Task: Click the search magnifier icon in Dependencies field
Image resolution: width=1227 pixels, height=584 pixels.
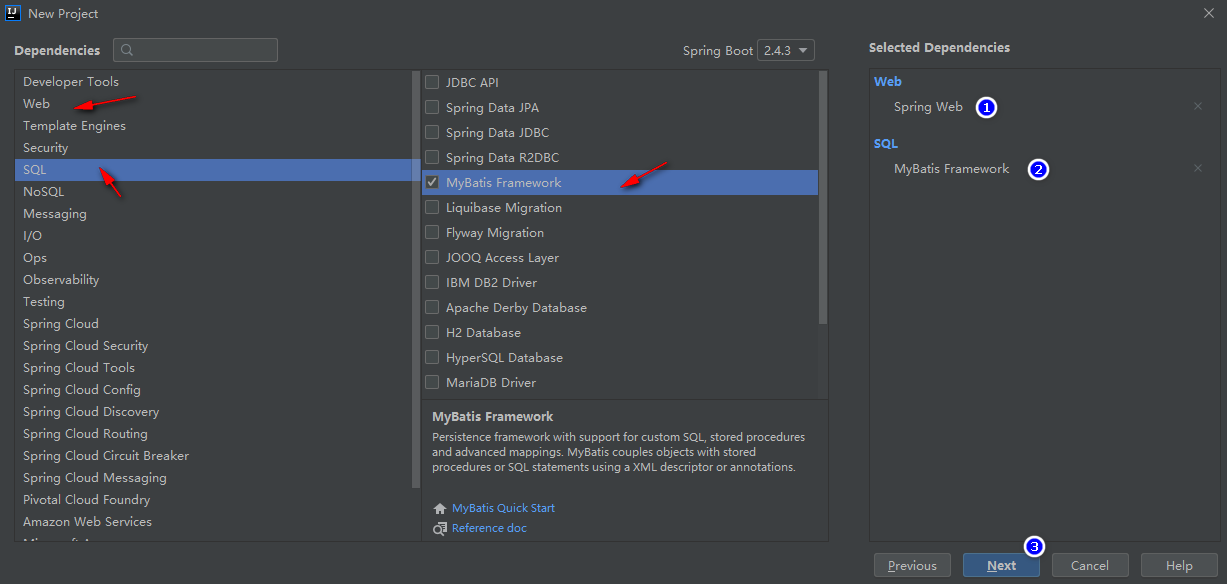Action: point(127,50)
